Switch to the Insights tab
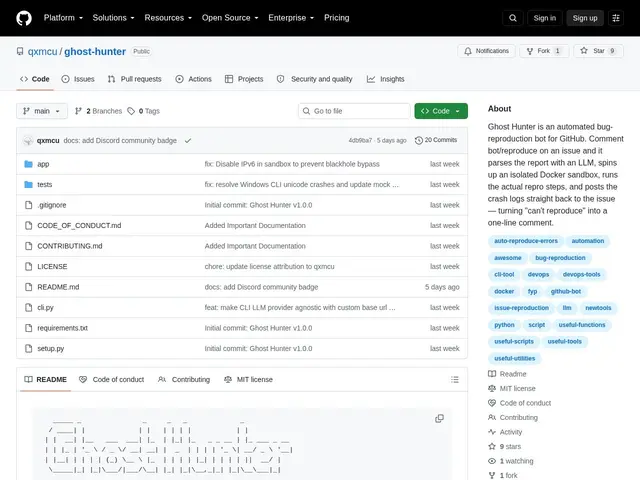Screen dimensions: 640x480 point(385,79)
